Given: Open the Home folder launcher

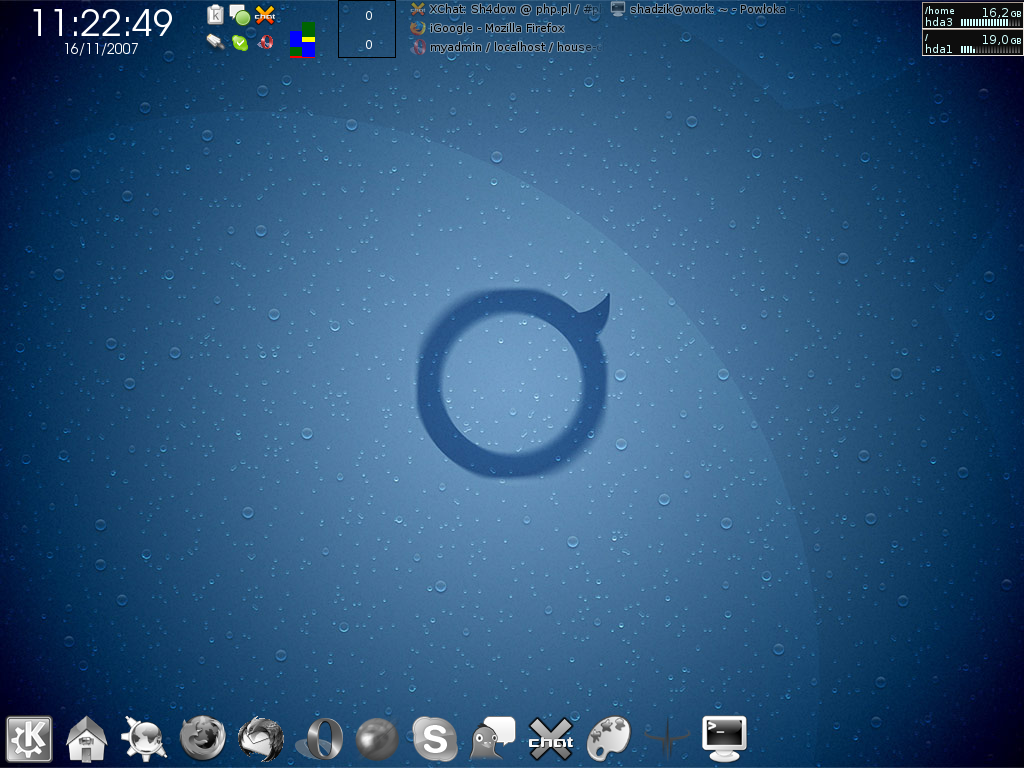Looking at the screenshot, I should pos(86,739).
